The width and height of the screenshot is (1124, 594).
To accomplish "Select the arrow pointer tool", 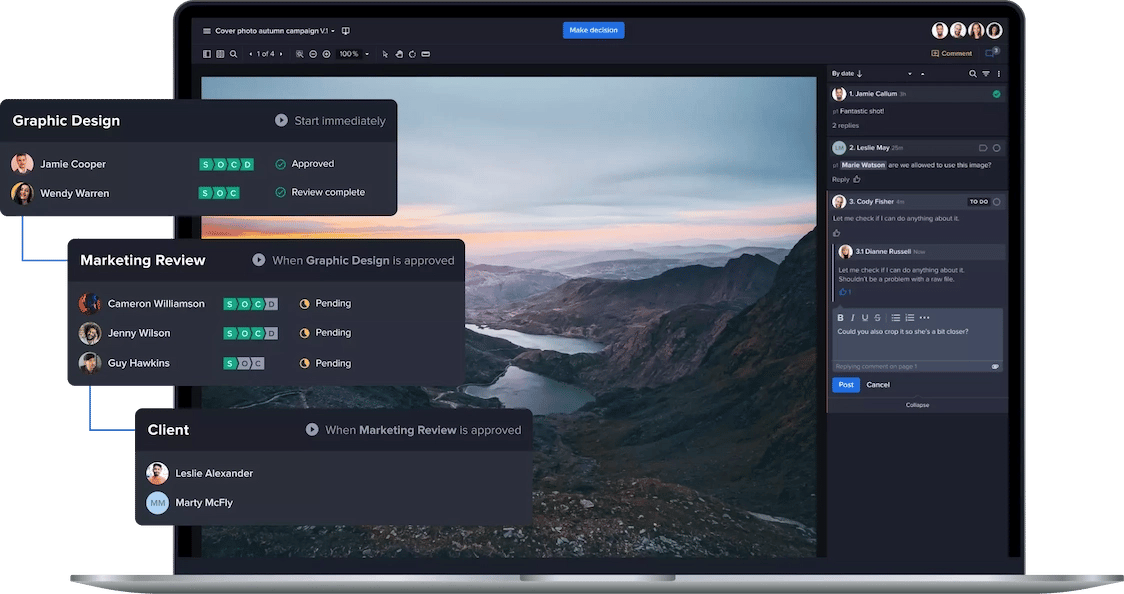I will coord(385,54).
